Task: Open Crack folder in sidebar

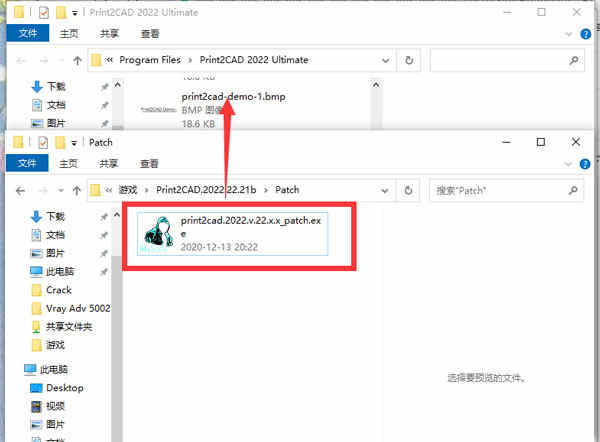Action: click(x=59, y=290)
